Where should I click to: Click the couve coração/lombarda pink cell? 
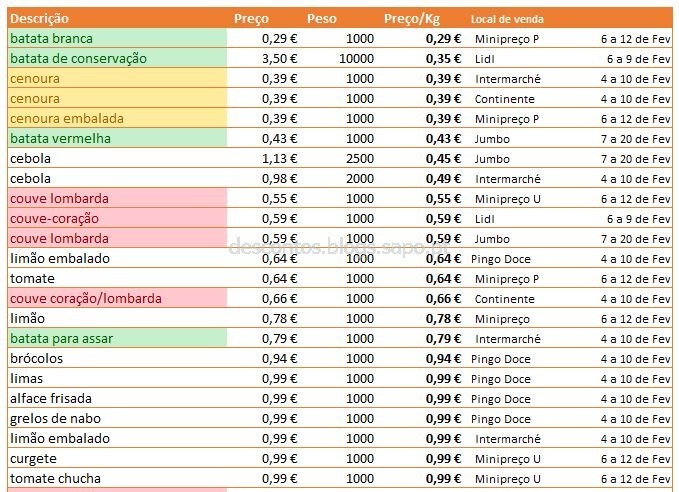coord(117,298)
